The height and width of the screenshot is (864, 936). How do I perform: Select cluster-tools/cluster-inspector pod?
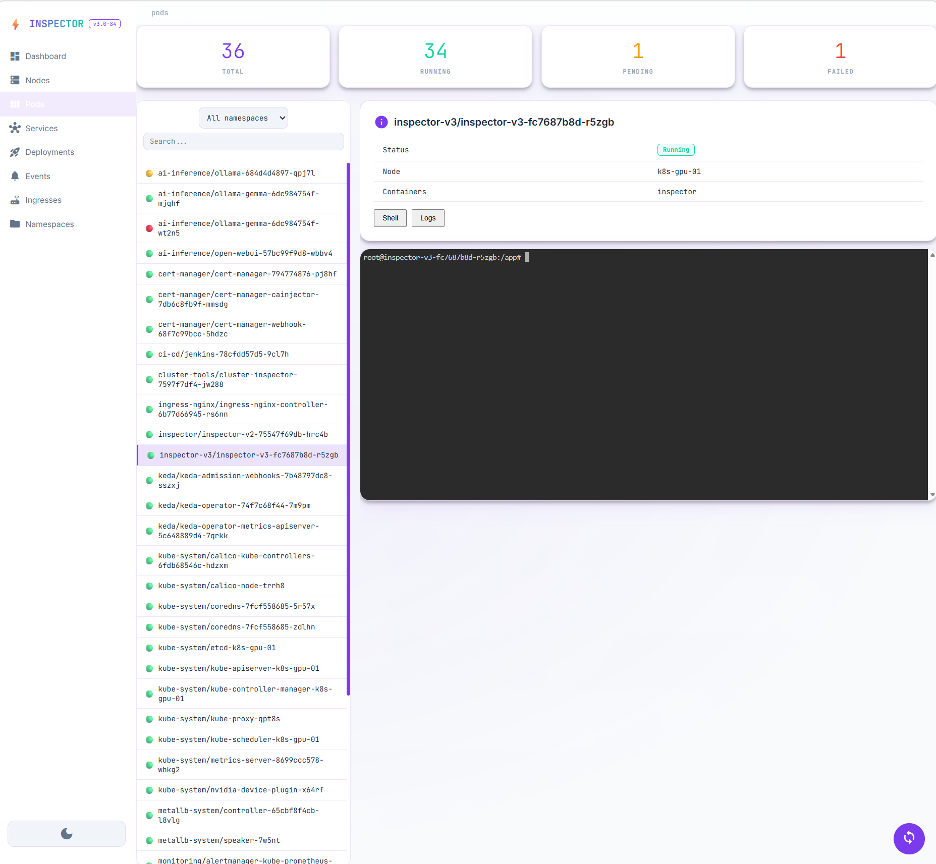(242, 379)
